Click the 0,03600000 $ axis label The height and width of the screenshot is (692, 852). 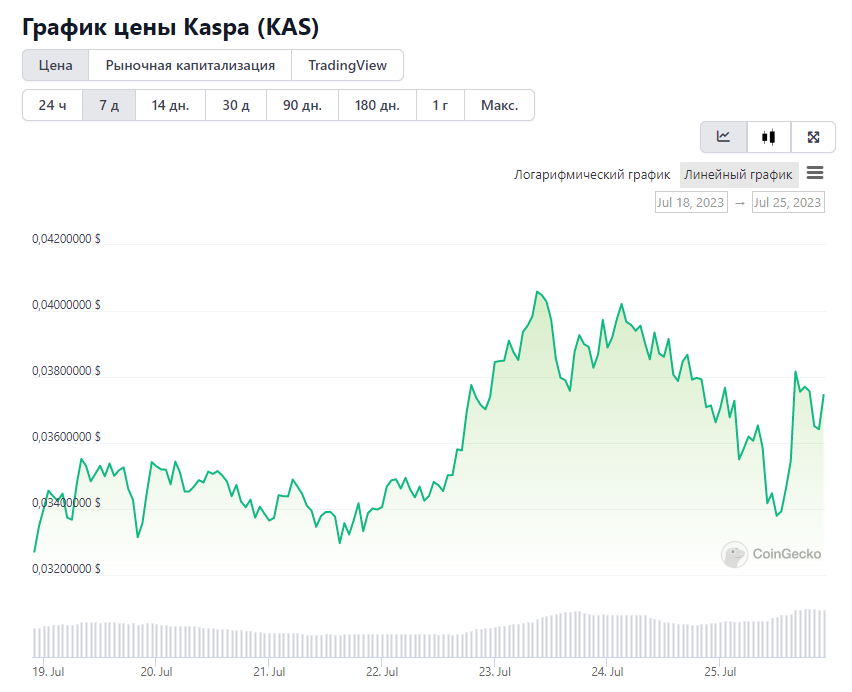[66, 437]
